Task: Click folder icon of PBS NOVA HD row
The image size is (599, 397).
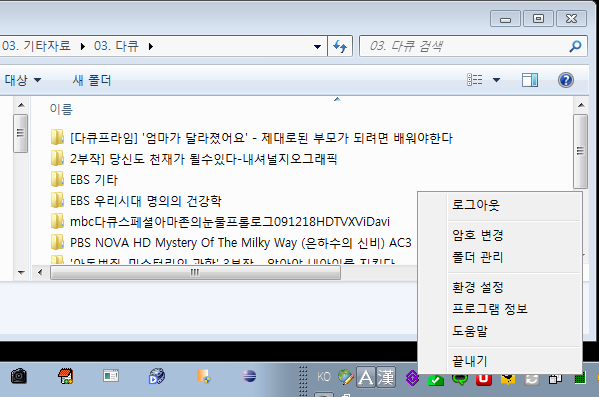Action: pyautogui.click(x=57, y=242)
